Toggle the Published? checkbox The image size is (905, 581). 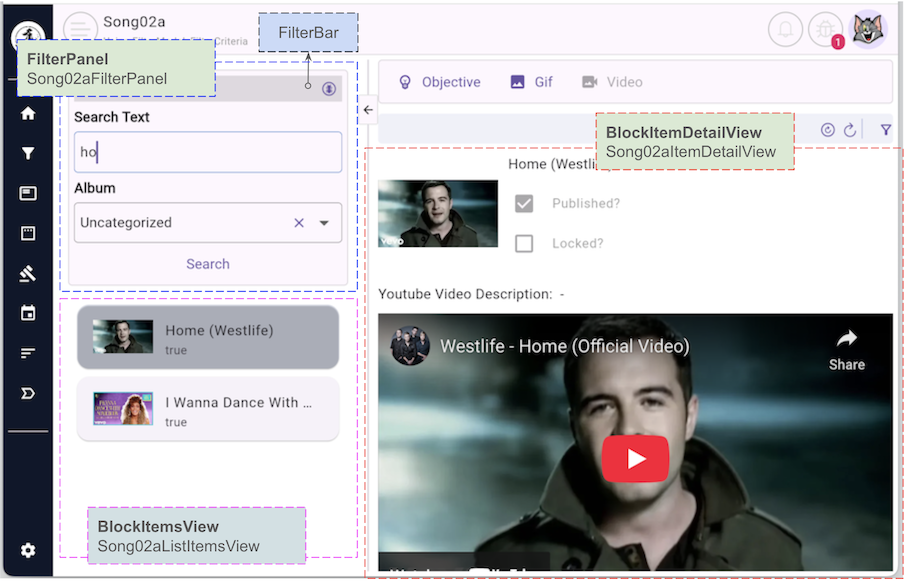pyautogui.click(x=524, y=203)
